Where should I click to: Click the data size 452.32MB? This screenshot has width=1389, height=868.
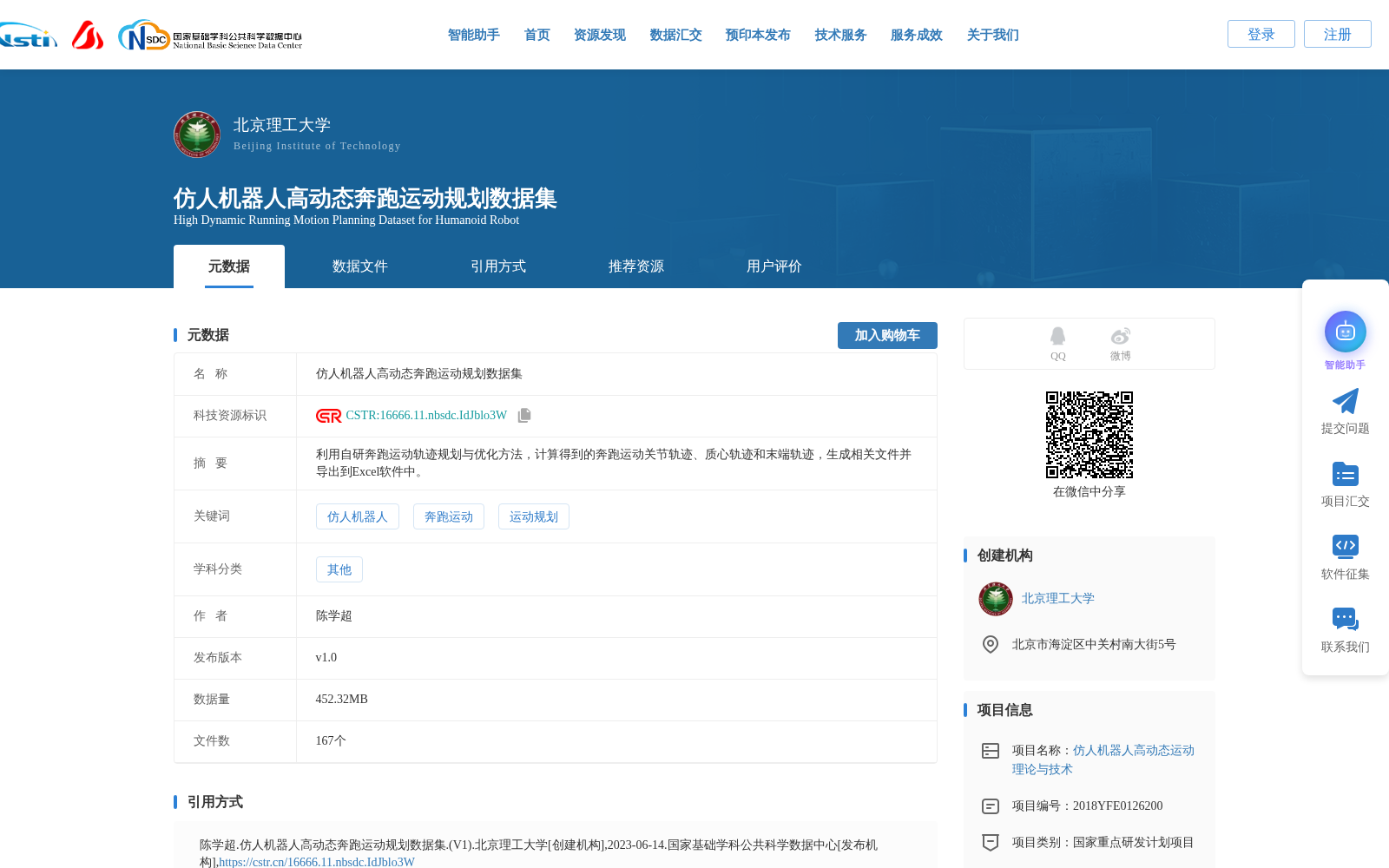point(342,700)
